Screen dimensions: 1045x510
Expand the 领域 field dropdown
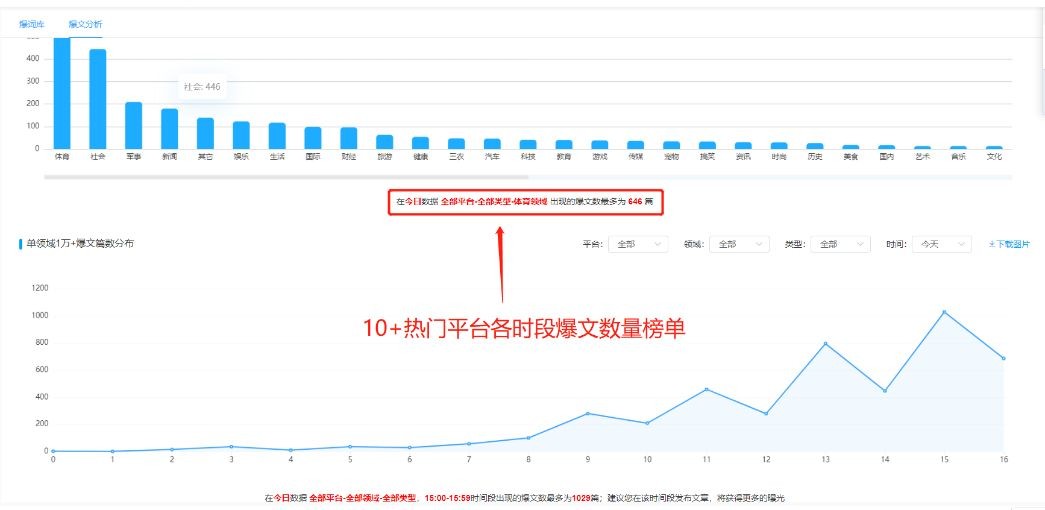click(737, 244)
